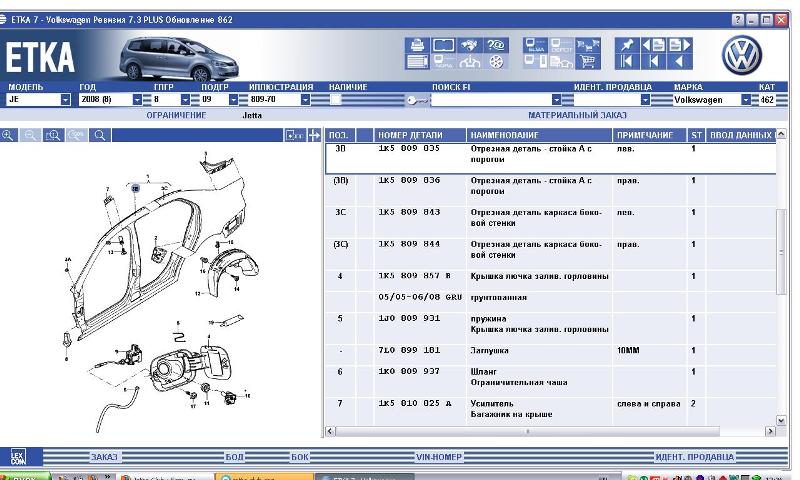The height and width of the screenshot is (480, 800).
Task: Click the ПОЗ. column header
Action: point(340,135)
